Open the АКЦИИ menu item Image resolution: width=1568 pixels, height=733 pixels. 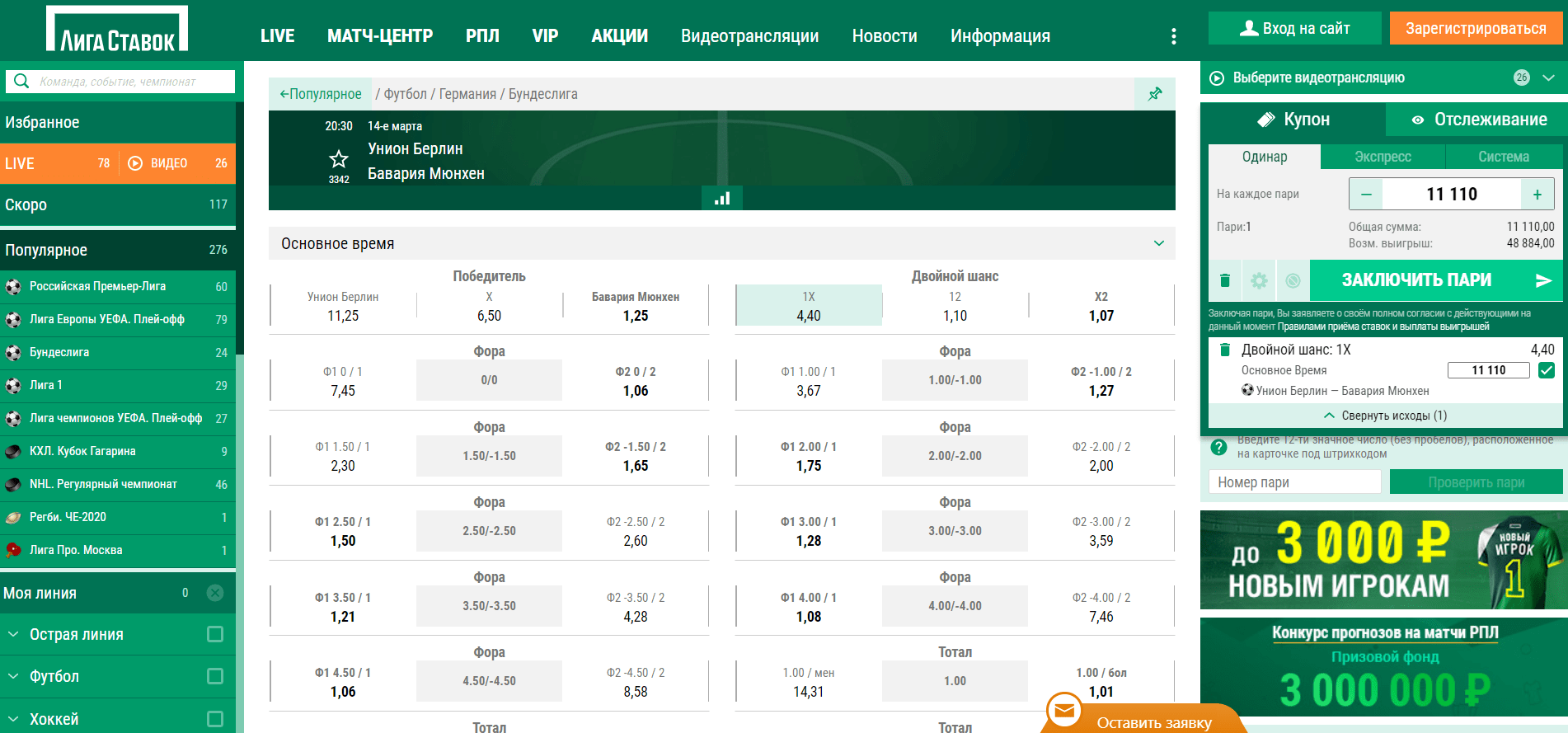coord(620,36)
